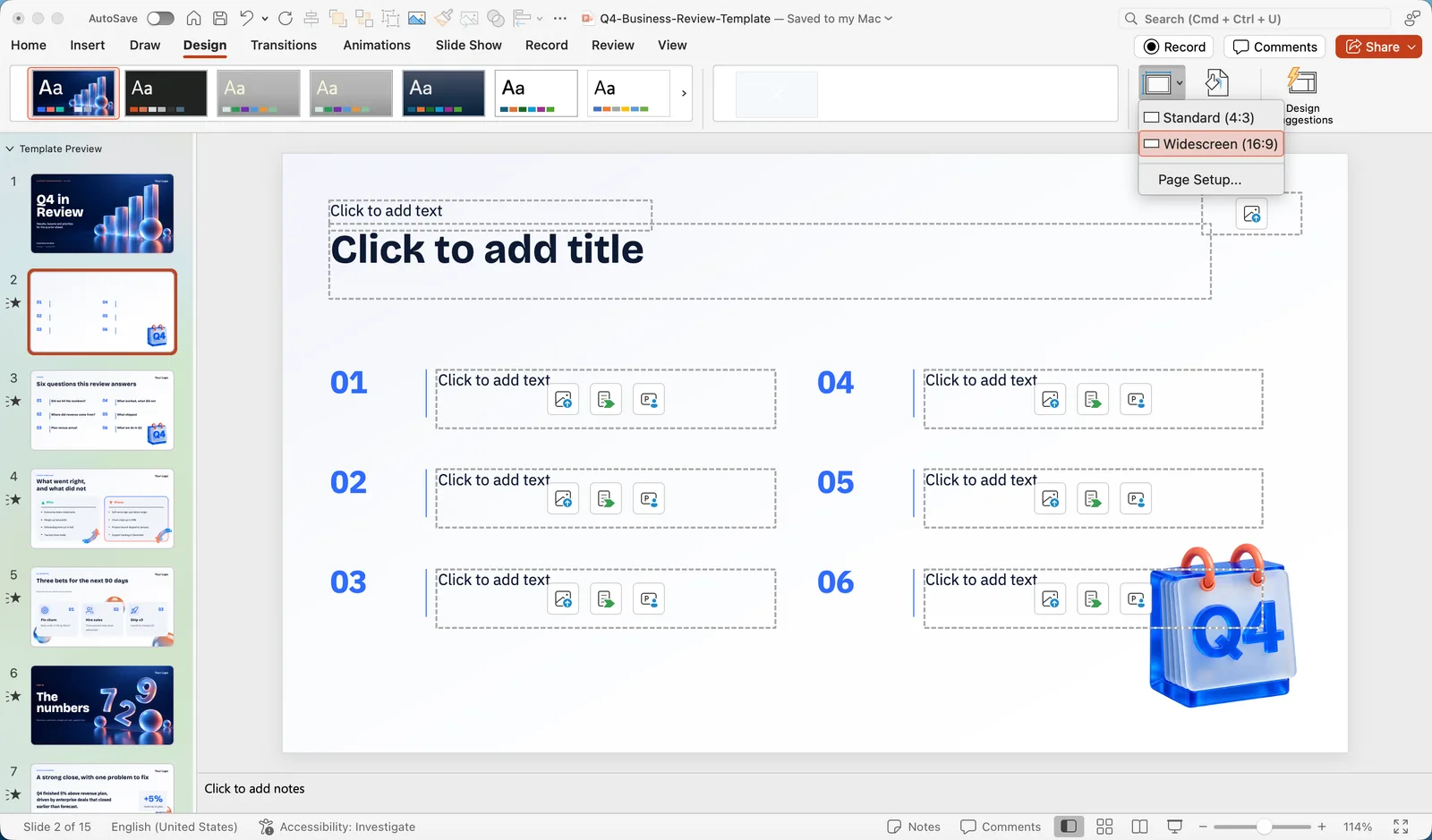Viewport: 1432px width, 840px height.
Task: Click the Redo icon in title bar
Action: click(x=286, y=18)
